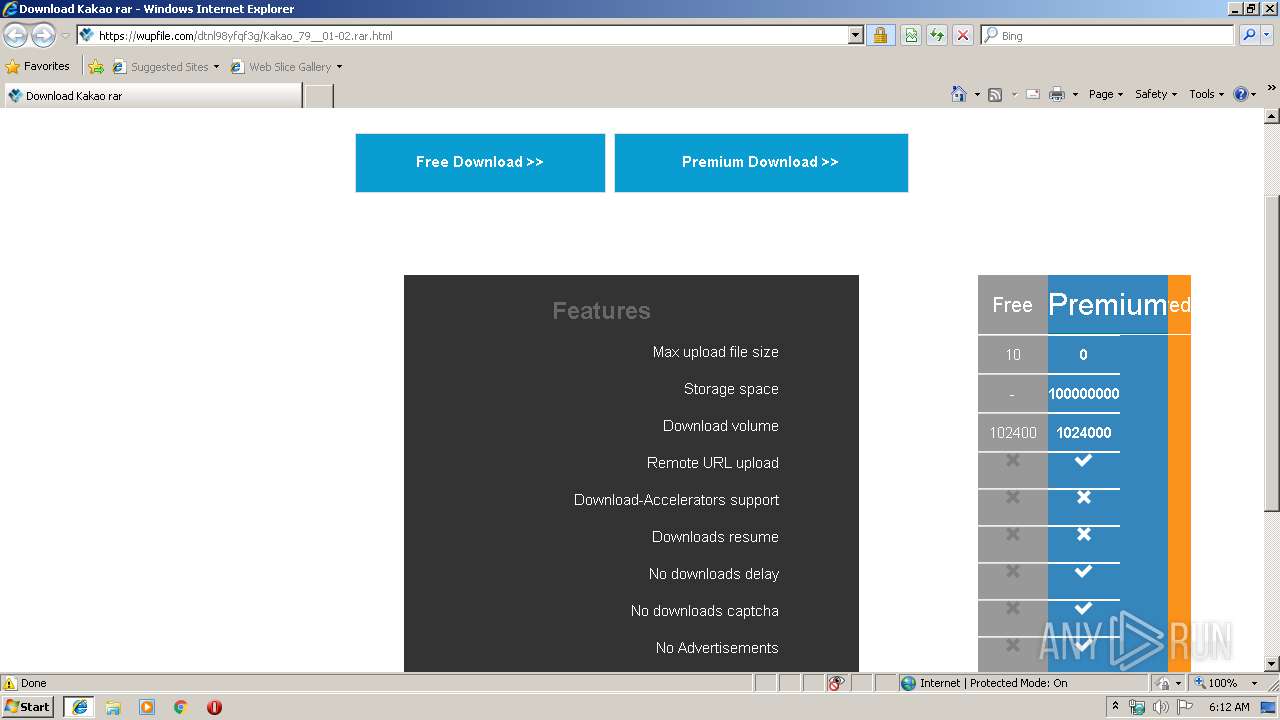Click the Free column header

tap(1012, 305)
